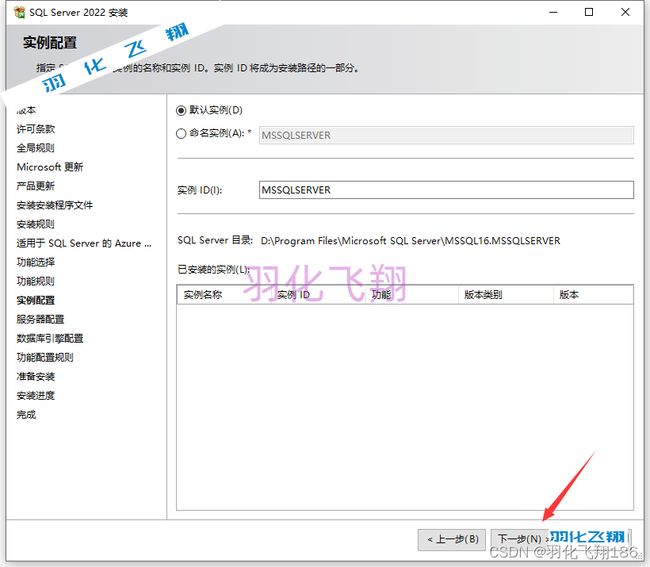Select the 命名实例(A) radio button
The height and width of the screenshot is (567, 650).
click(181, 133)
